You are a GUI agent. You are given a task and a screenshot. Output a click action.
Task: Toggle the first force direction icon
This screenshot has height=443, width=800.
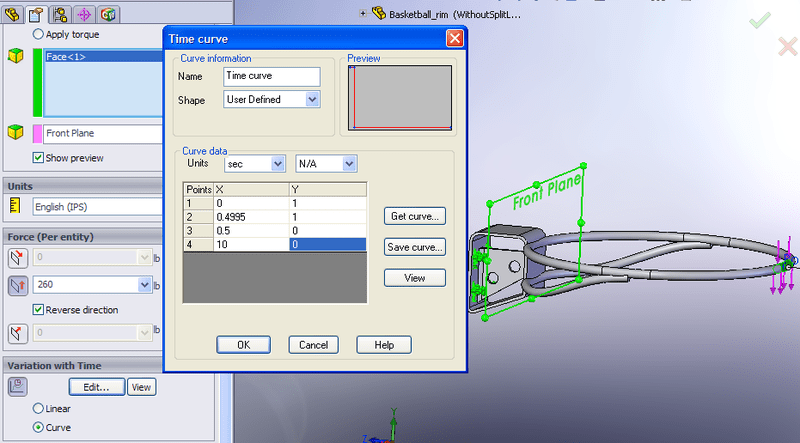click(x=15, y=257)
